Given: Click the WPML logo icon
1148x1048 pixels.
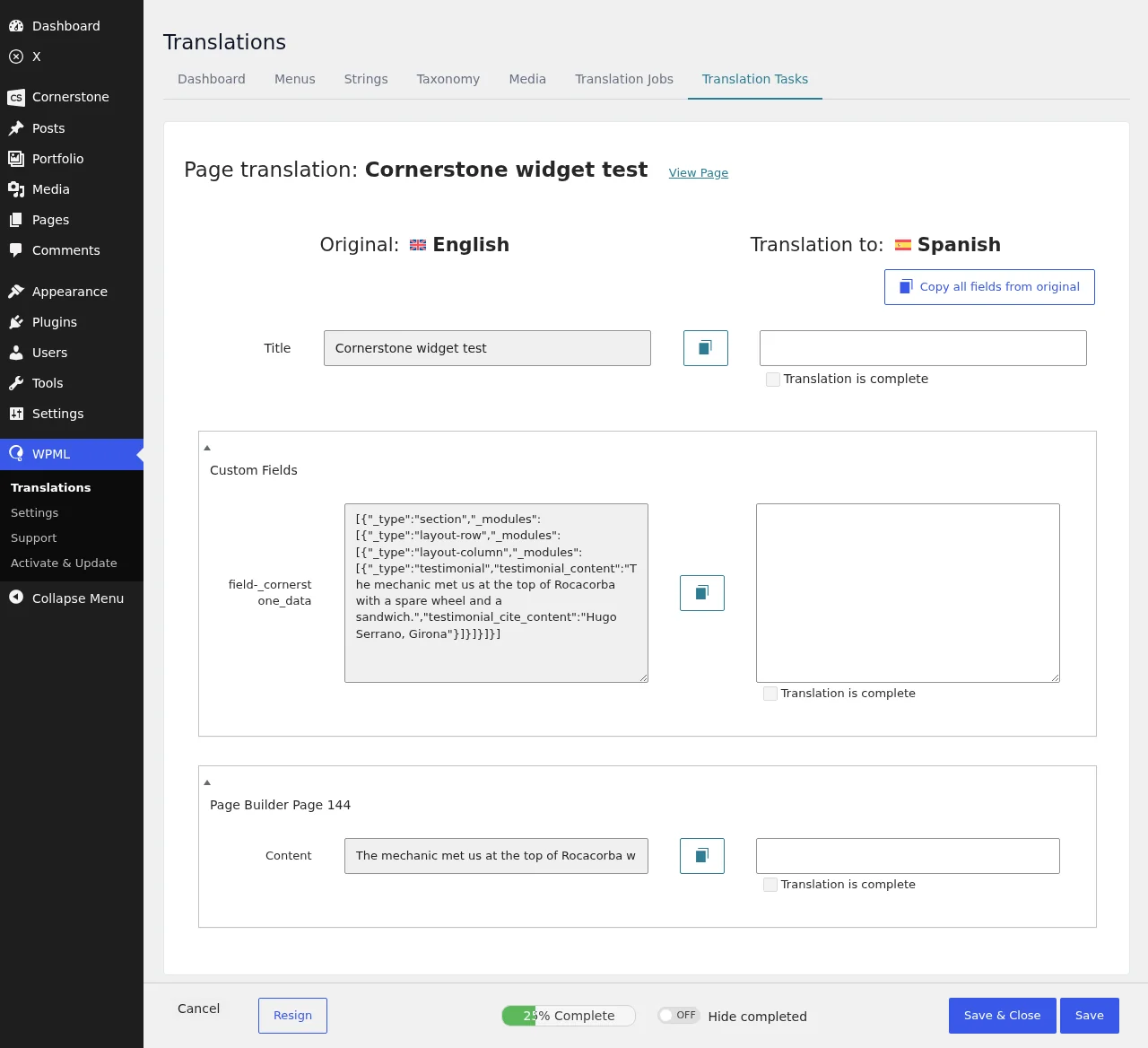Looking at the screenshot, I should (16, 454).
